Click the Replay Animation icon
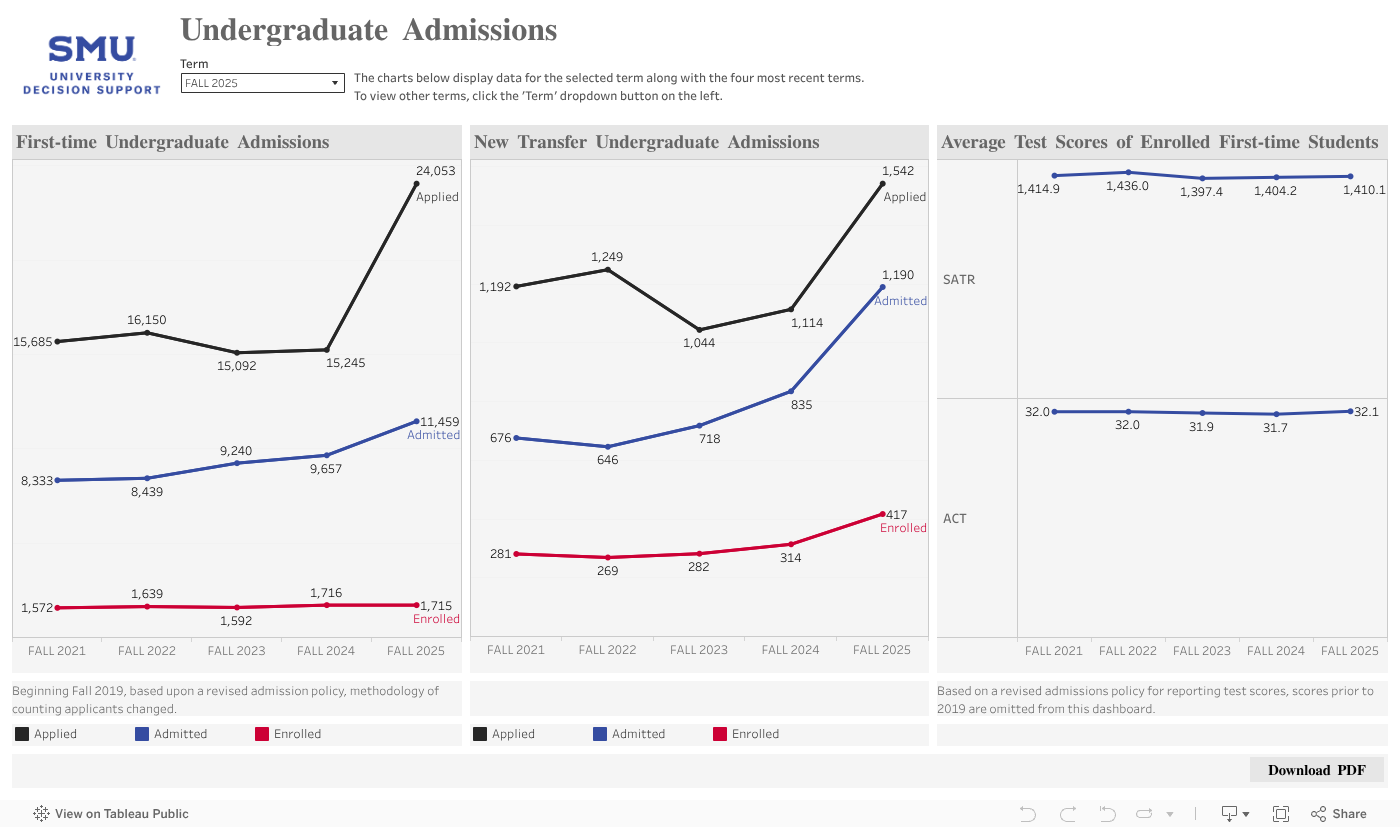The width and height of the screenshot is (1400, 827). pos(1144,813)
